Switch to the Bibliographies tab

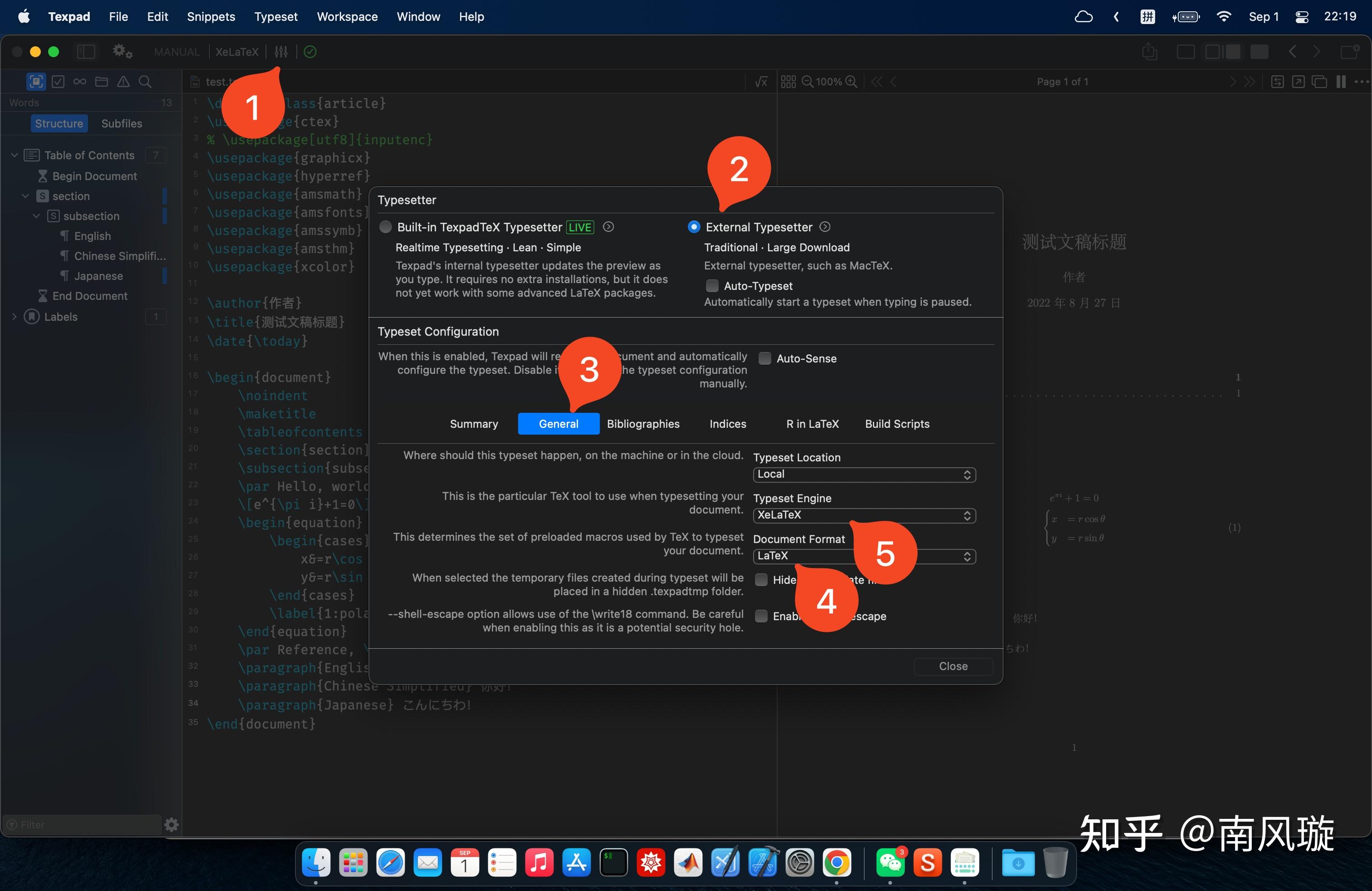pyautogui.click(x=643, y=424)
